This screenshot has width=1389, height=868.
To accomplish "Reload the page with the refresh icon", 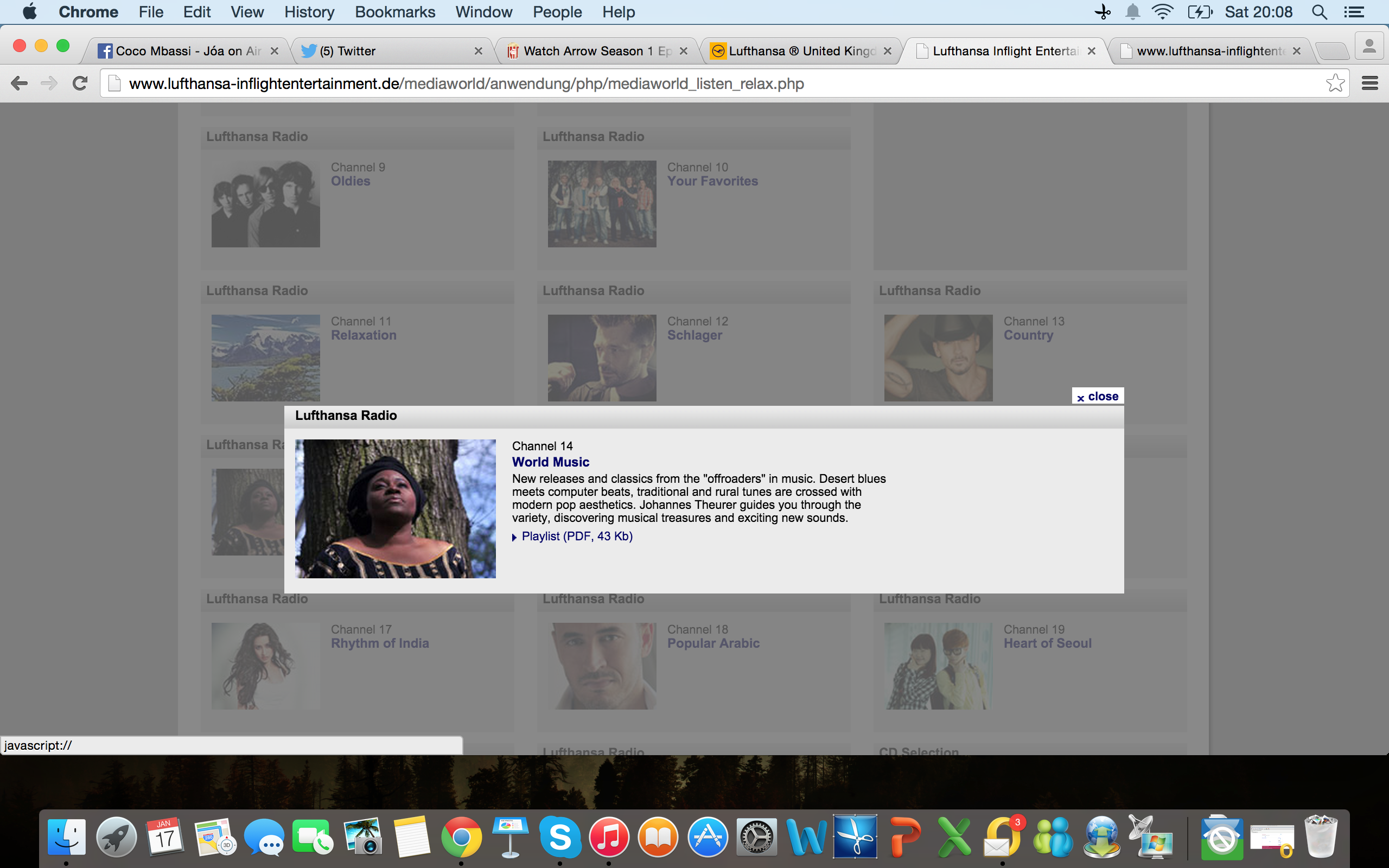I will (x=80, y=84).
